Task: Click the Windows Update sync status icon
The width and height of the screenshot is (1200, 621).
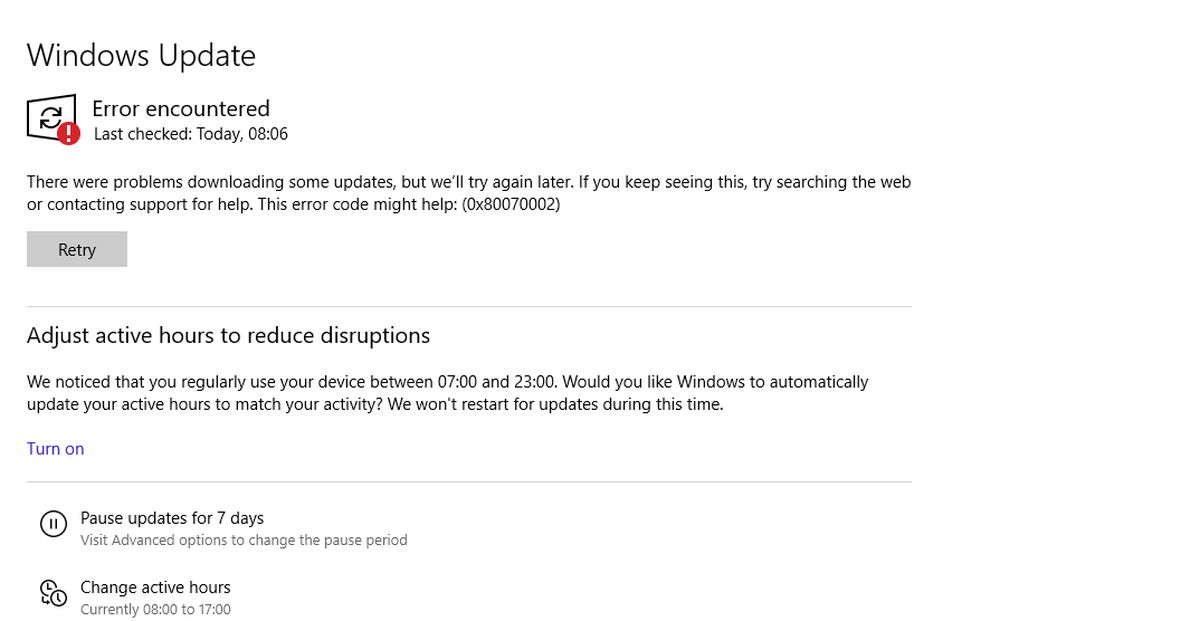Action: [x=49, y=118]
